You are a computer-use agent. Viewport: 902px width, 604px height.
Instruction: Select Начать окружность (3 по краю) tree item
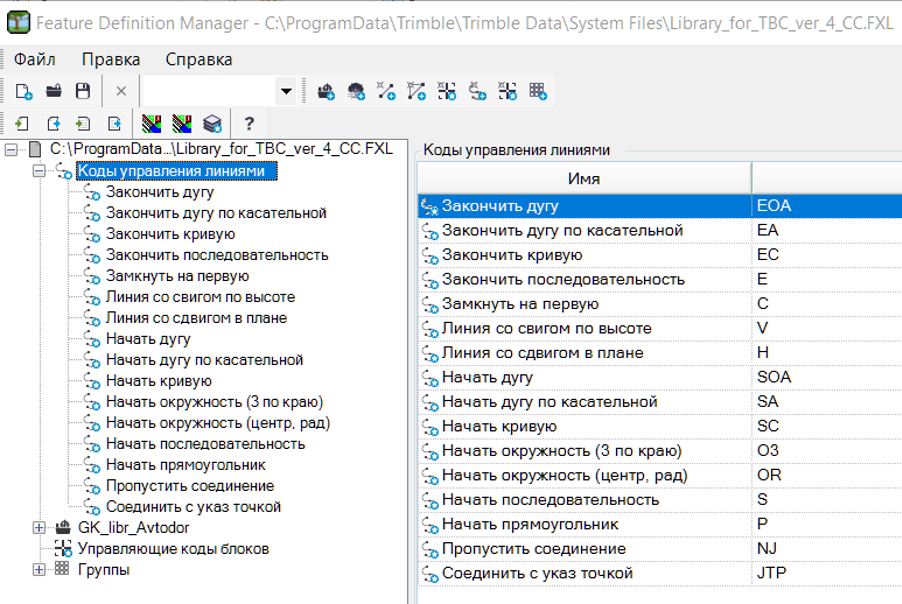215,402
